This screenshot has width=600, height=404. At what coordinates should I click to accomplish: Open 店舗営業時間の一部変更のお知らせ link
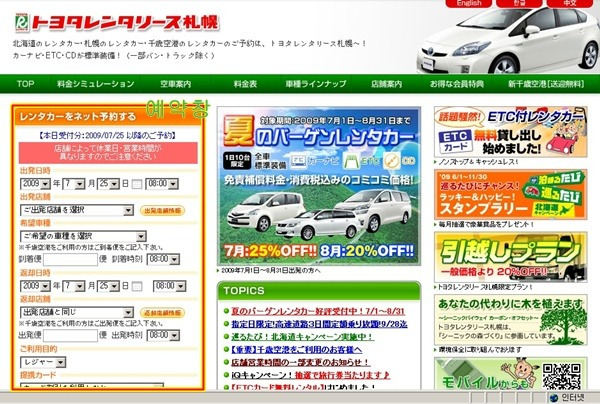(300, 362)
